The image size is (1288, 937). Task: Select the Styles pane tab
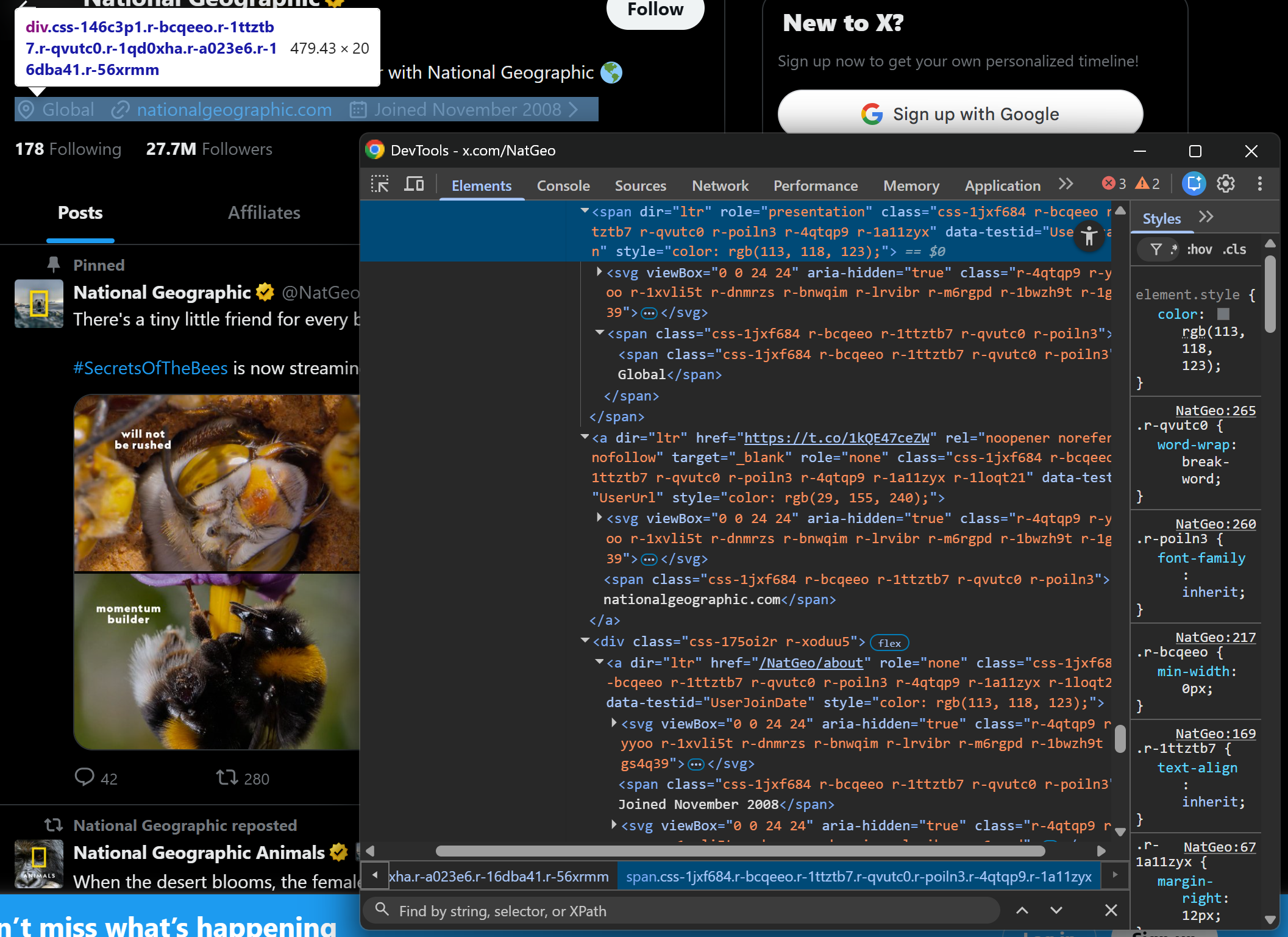point(1162,218)
